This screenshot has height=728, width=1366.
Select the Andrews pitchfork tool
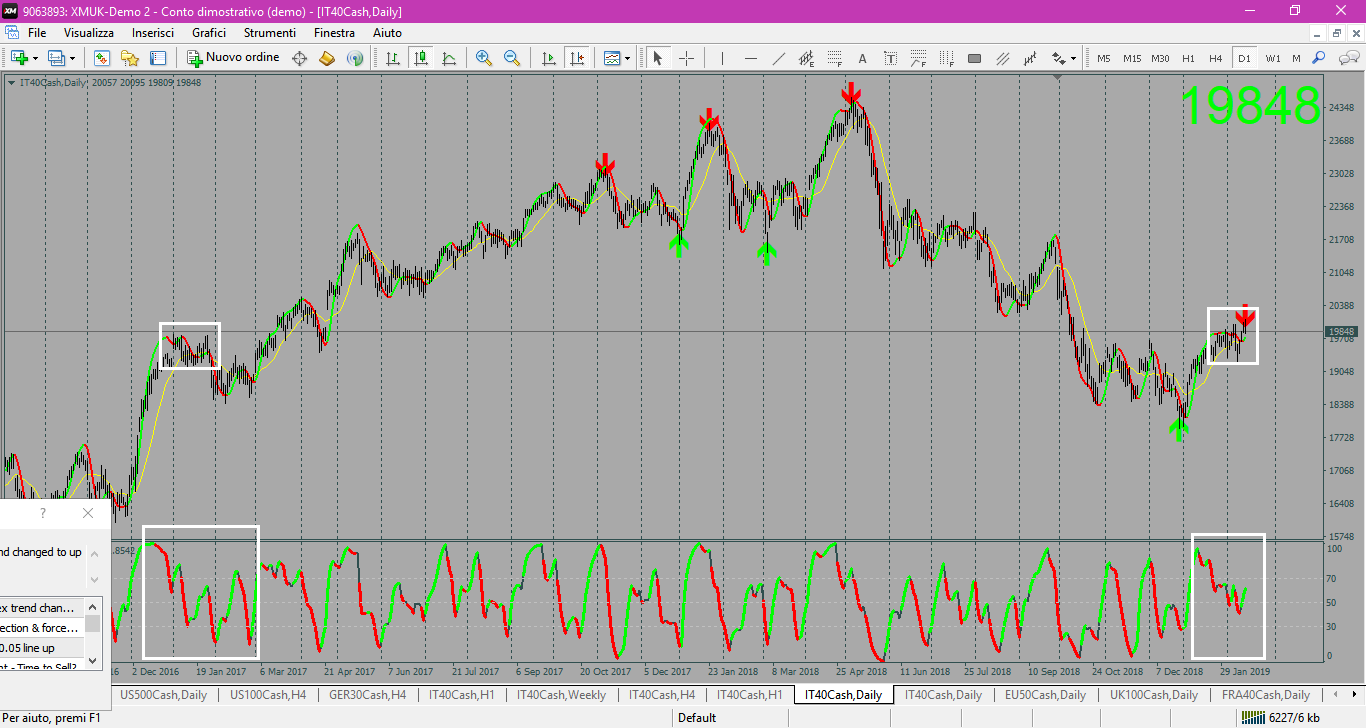[1030, 58]
